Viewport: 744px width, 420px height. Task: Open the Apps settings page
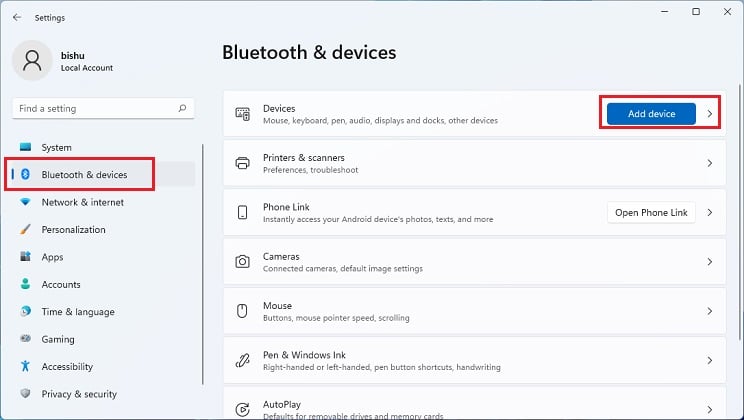103,257
